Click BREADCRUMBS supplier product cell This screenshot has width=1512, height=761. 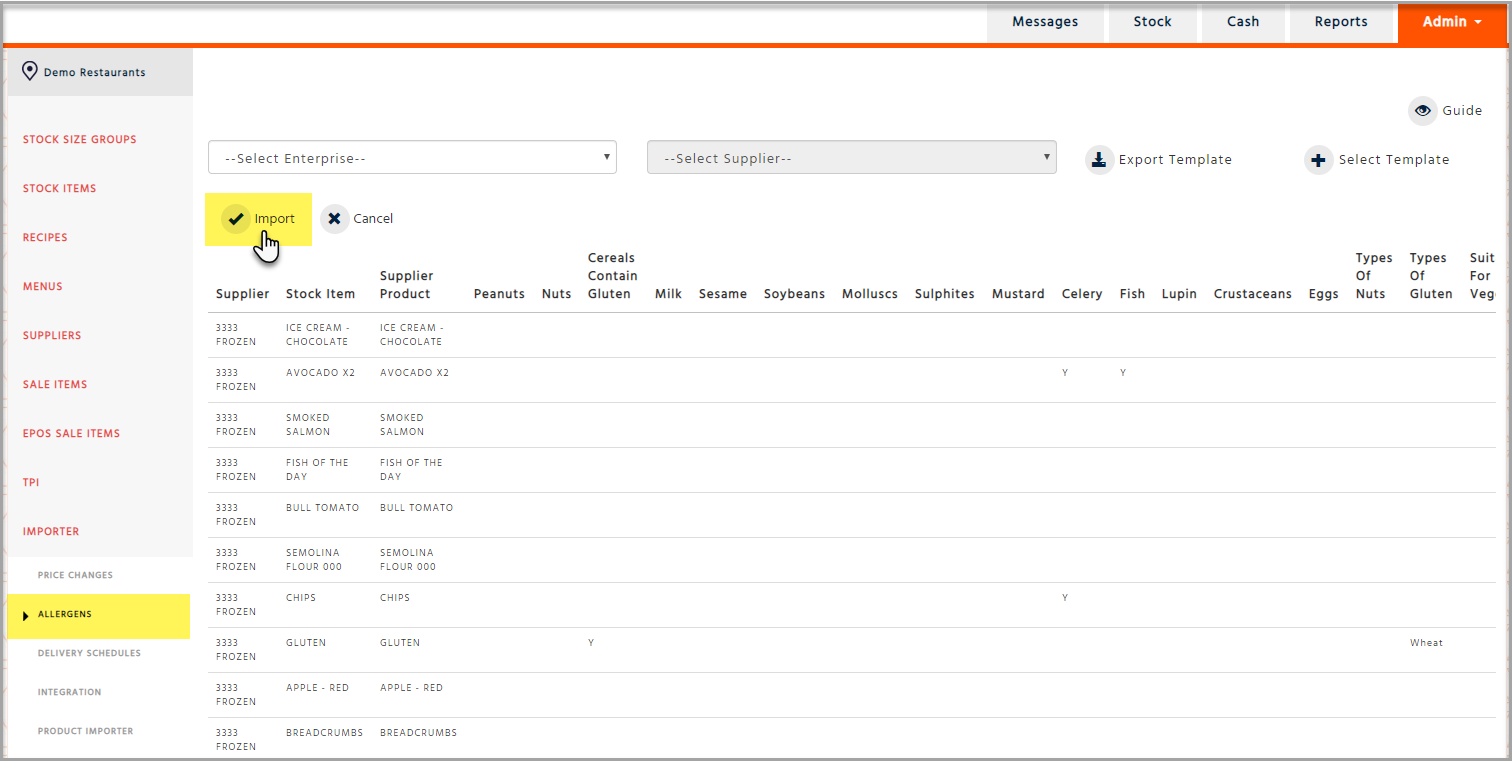pyautogui.click(x=418, y=733)
